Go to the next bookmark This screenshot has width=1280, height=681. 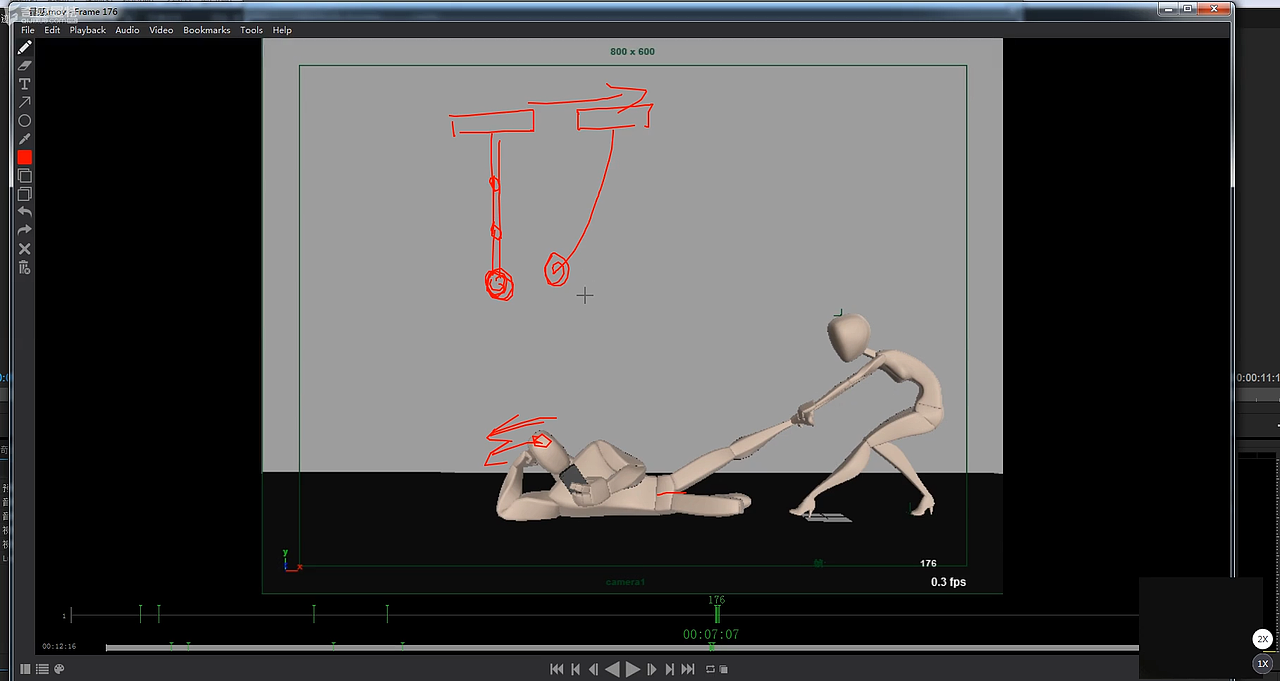click(x=669, y=670)
